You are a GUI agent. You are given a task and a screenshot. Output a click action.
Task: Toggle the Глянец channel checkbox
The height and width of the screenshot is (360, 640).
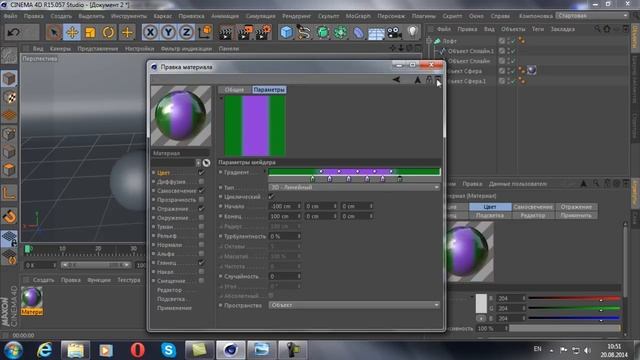201,262
